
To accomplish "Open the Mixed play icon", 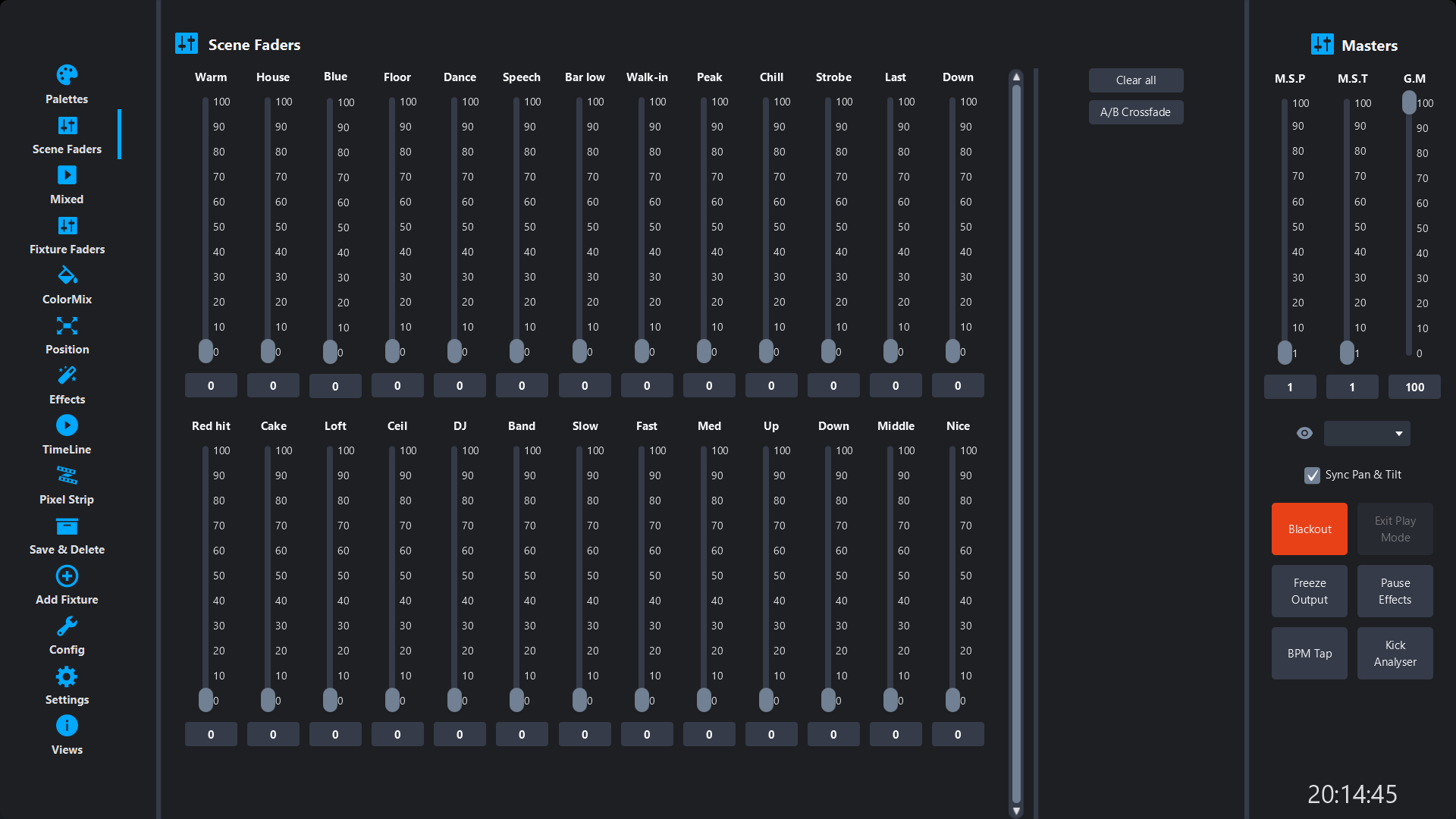I will click(67, 175).
